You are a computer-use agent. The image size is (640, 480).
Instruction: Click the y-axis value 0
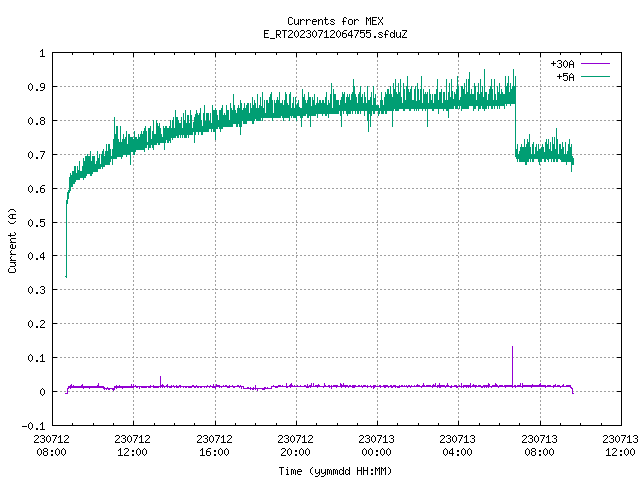(42, 392)
